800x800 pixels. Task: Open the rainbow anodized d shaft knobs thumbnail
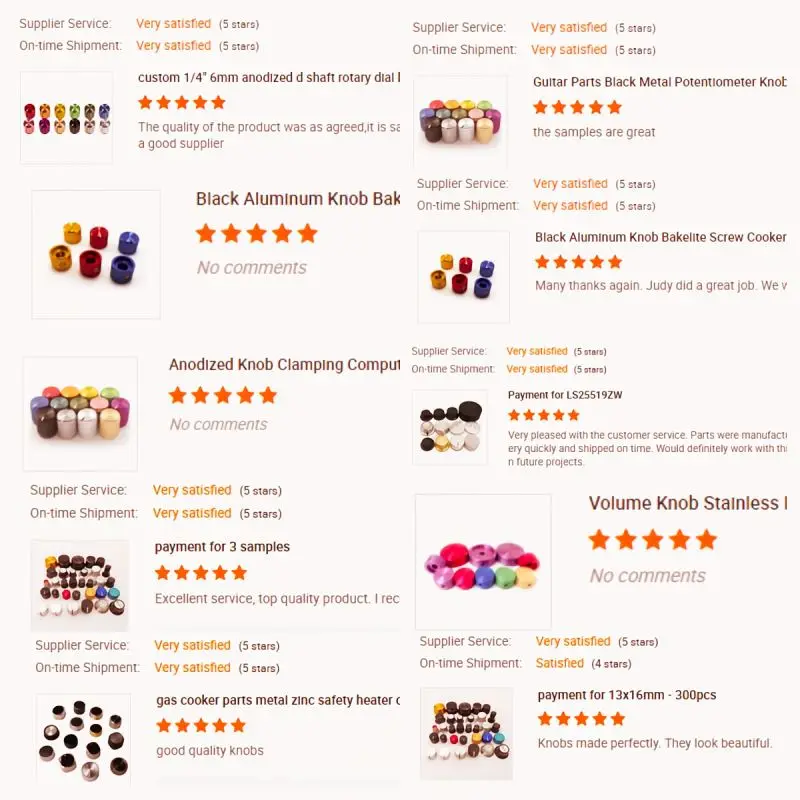coord(66,117)
